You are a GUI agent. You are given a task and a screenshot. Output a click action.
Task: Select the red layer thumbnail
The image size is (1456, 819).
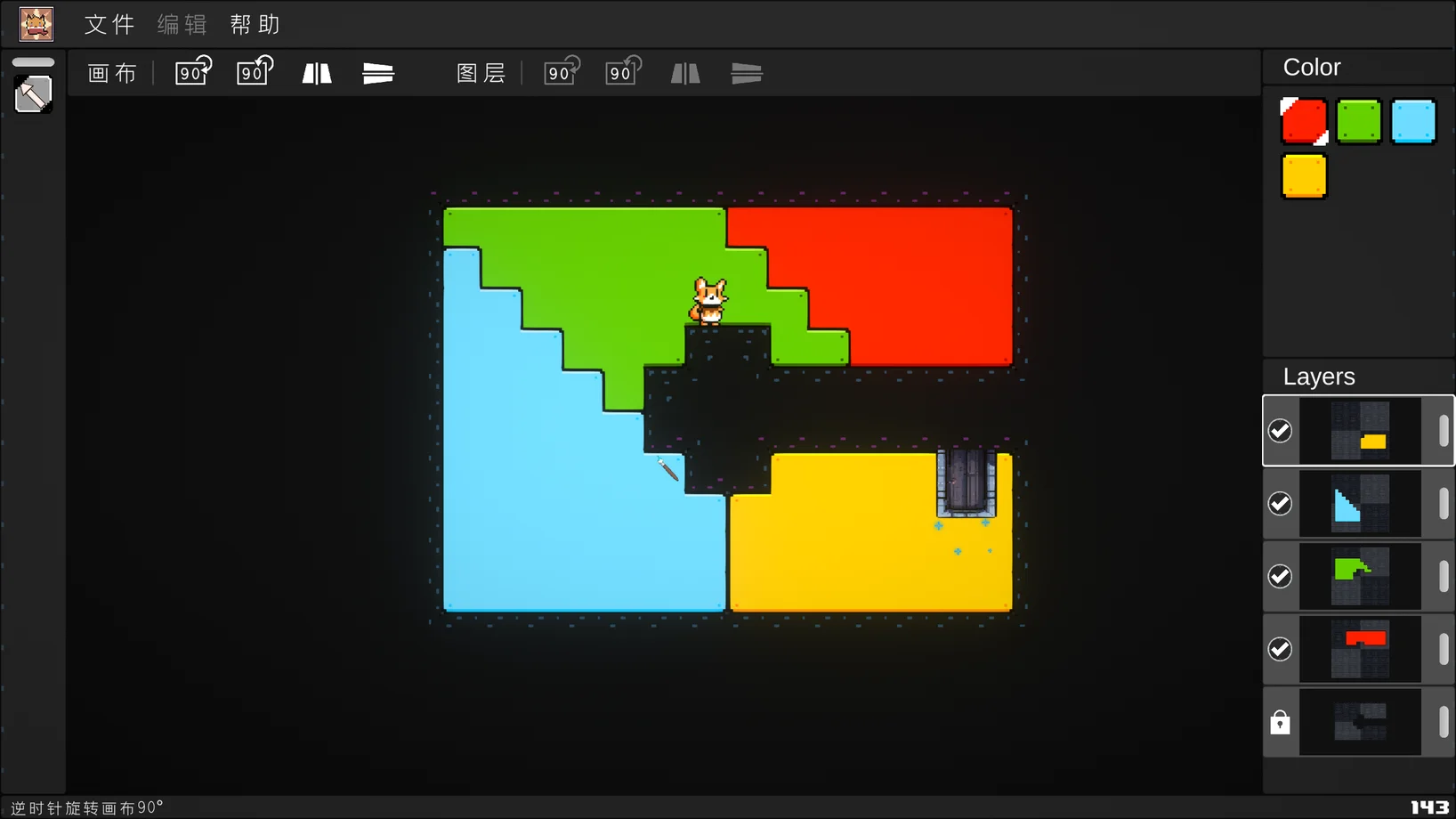tap(1360, 649)
